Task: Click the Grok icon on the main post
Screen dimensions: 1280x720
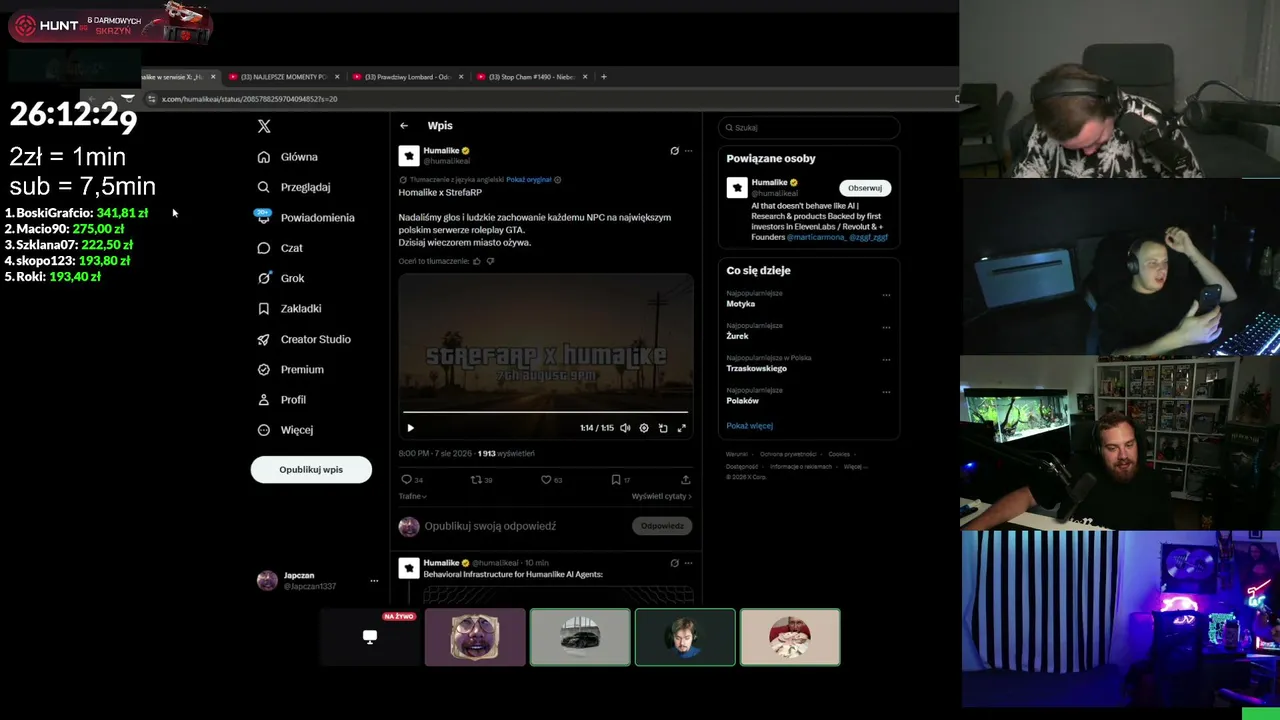Action: (674, 151)
